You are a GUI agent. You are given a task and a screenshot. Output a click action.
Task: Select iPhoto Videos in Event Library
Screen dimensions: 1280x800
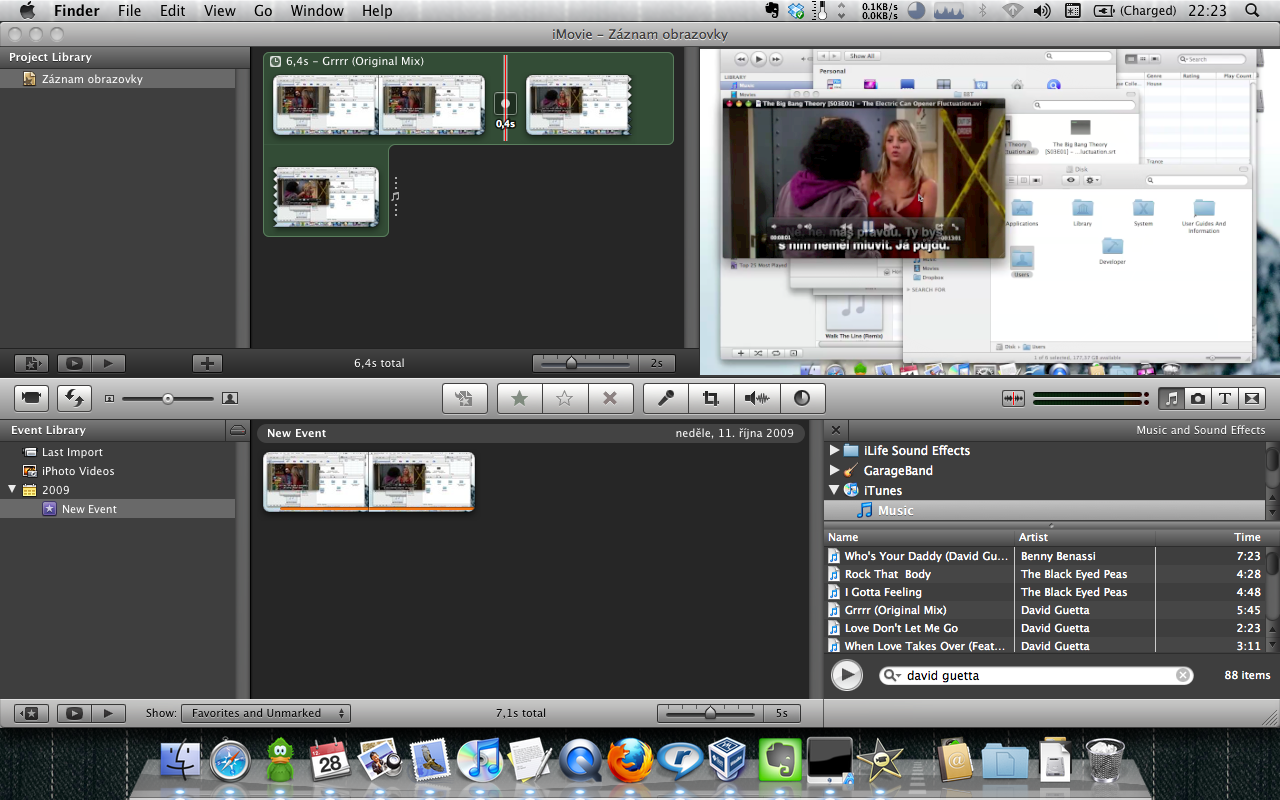click(x=78, y=471)
